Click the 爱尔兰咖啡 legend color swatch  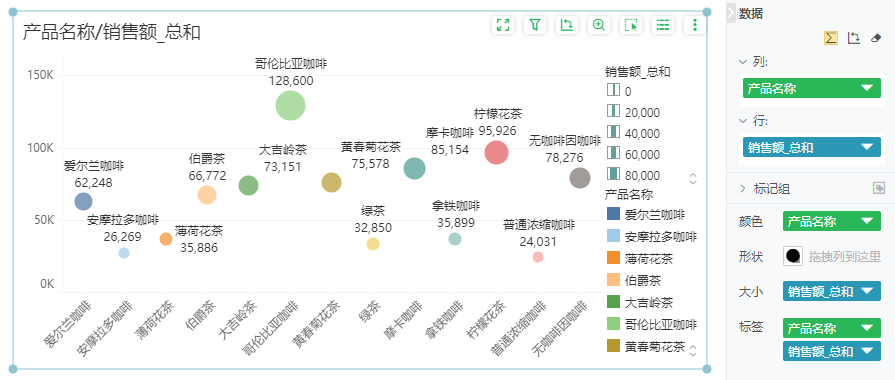tap(613, 215)
